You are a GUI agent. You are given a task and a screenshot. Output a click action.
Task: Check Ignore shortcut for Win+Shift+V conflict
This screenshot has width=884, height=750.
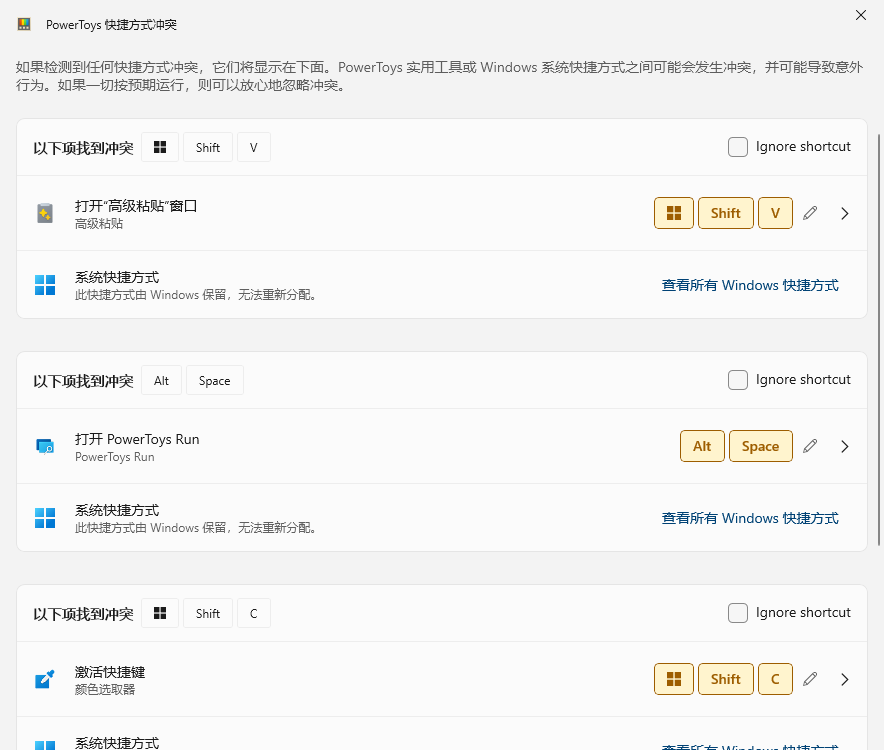pyautogui.click(x=737, y=147)
